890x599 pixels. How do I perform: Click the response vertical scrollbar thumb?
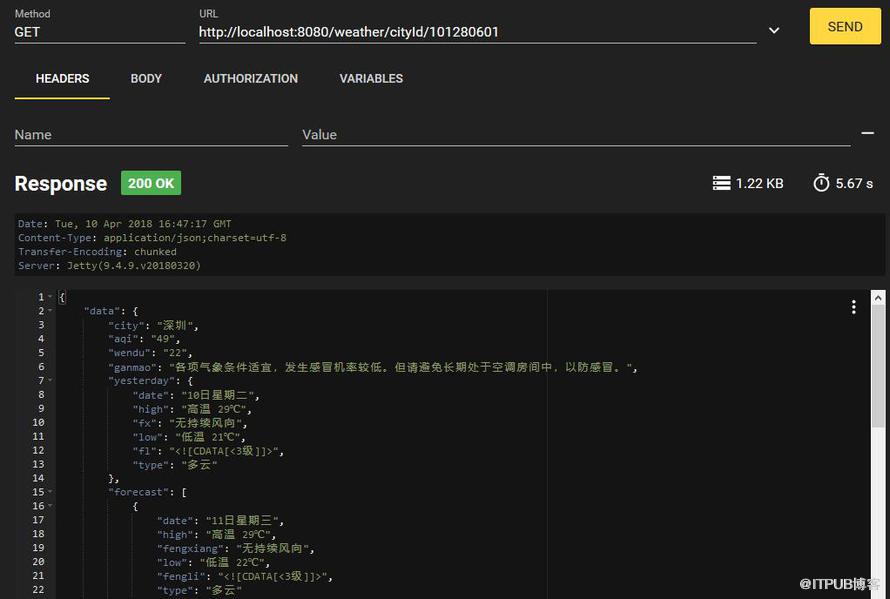(878, 366)
